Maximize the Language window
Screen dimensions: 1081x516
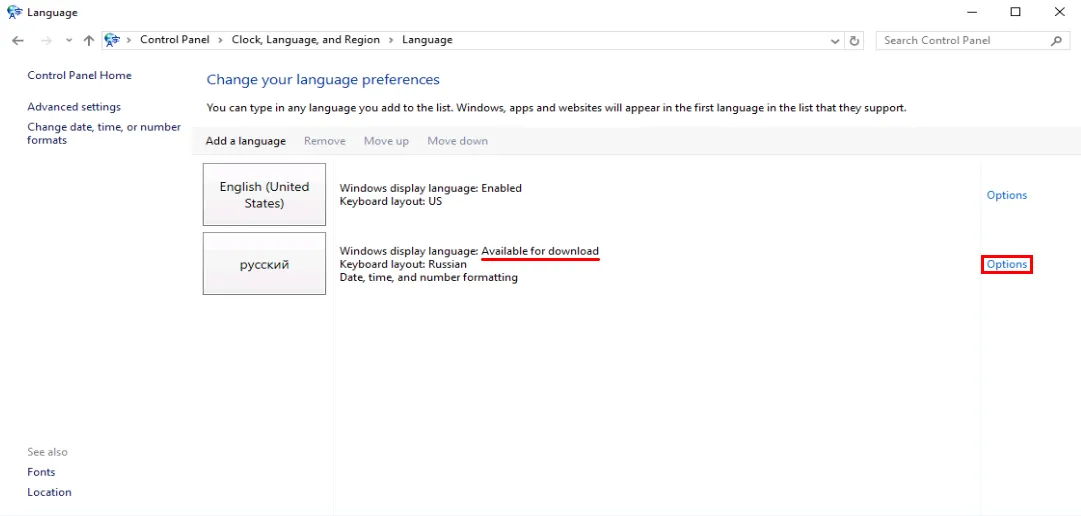coord(1015,12)
